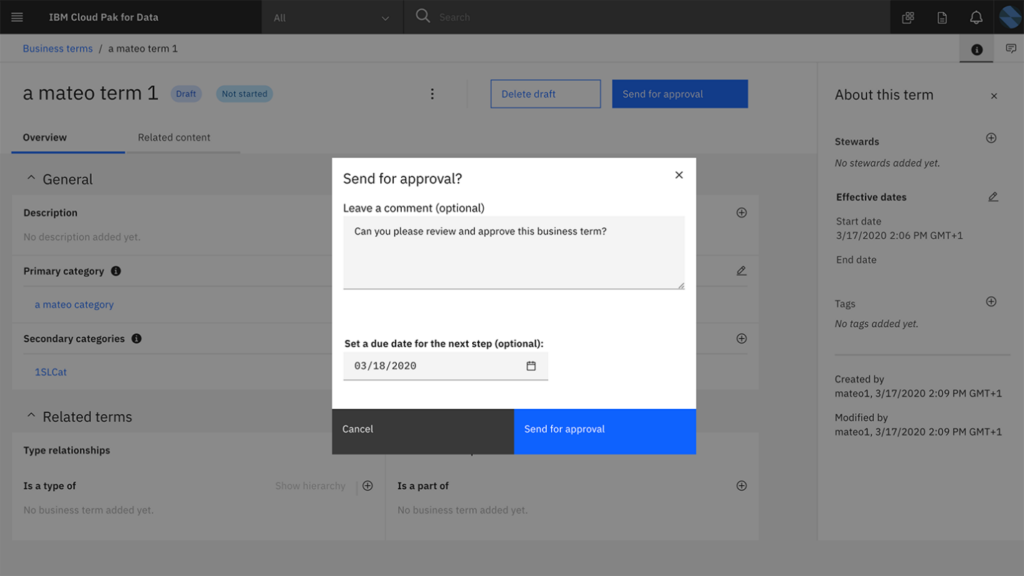Open the Business terms breadcrumb link
This screenshot has width=1024, height=576.
click(55, 48)
